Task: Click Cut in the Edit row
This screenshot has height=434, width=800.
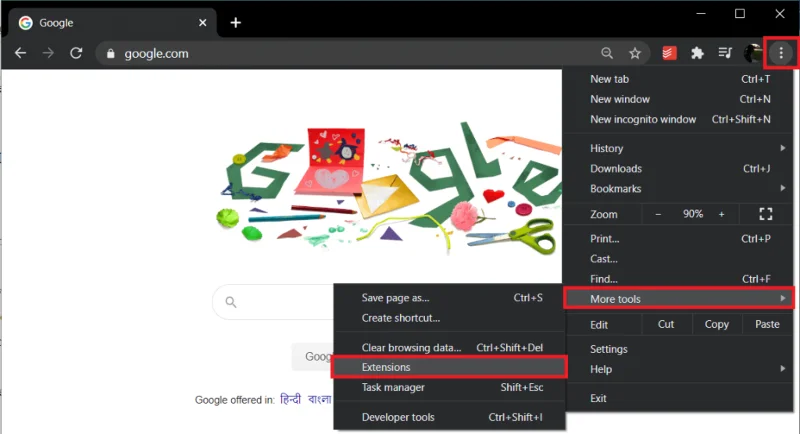Action: coord(666,324)
